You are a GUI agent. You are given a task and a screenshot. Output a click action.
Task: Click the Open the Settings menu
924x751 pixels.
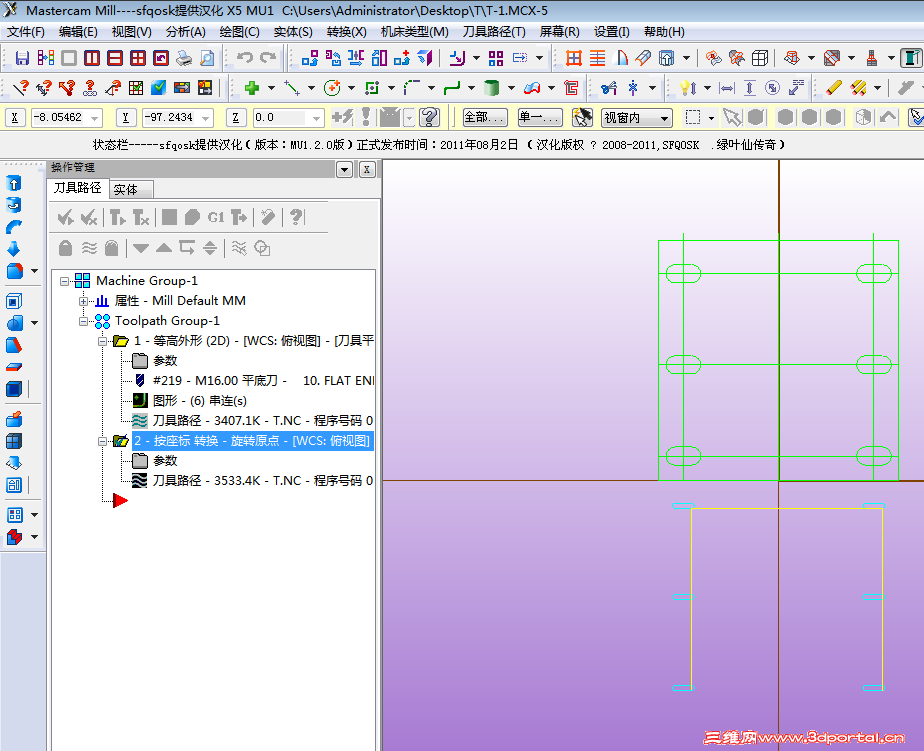coord(611,32)
